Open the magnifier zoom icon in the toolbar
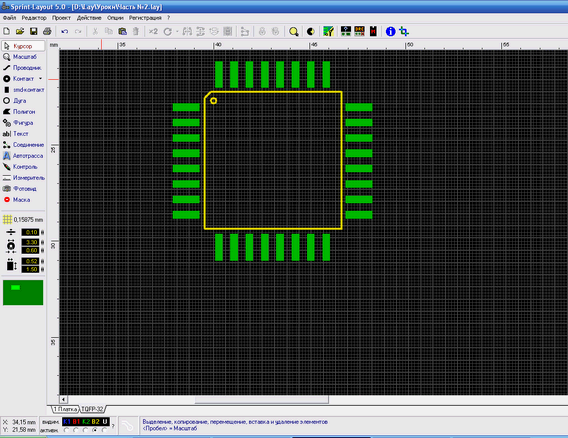568x438 pixels. pos(293,32)
